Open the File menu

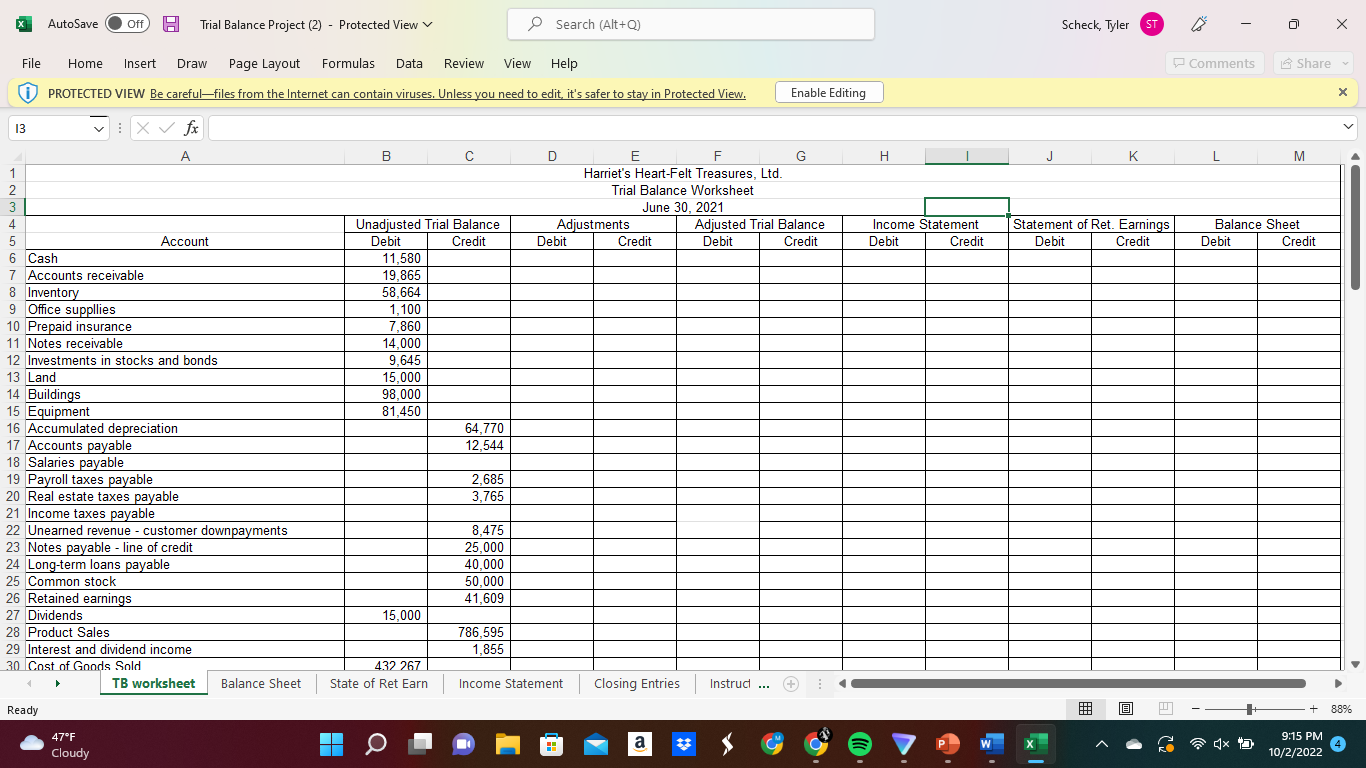(x=31, y=63)
